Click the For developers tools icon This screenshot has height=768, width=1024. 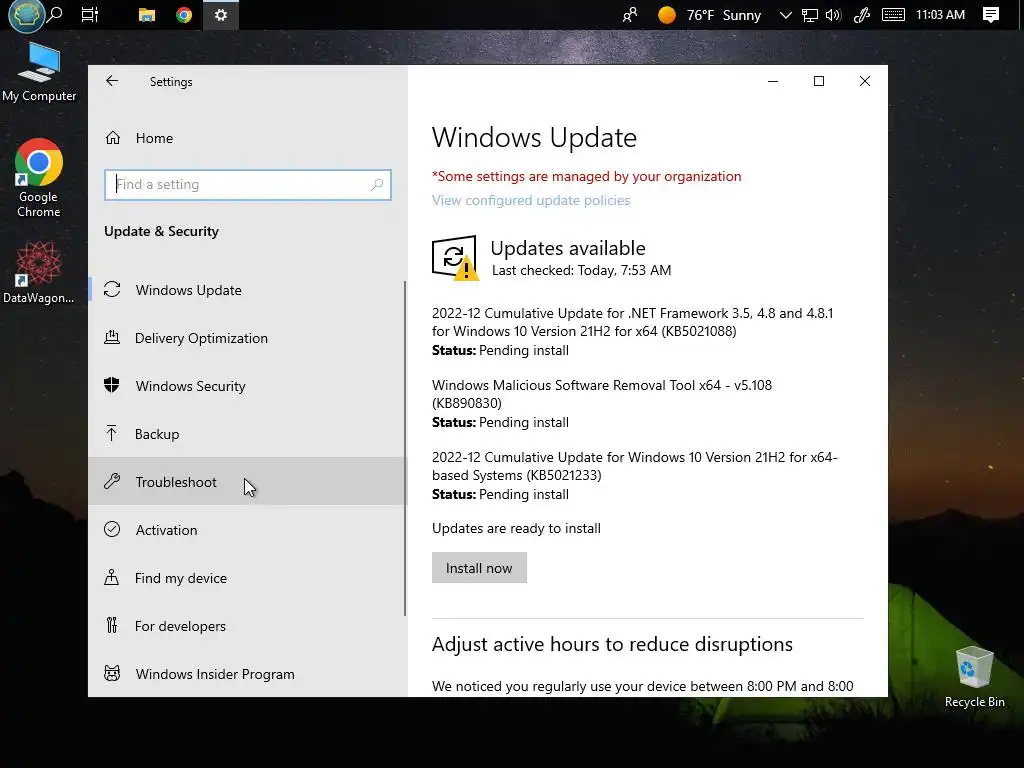coord(112,625)
